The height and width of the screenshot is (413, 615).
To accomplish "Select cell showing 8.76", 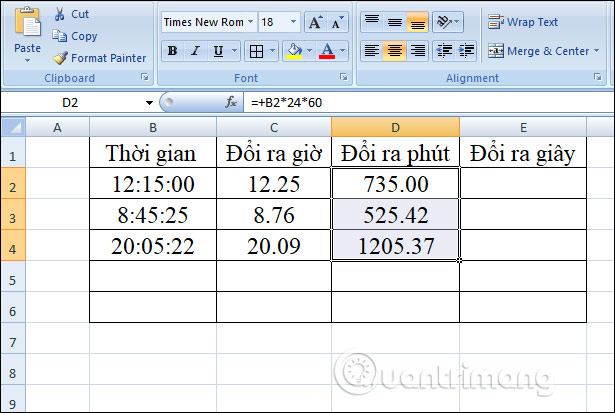I will [x=274, y=215].
